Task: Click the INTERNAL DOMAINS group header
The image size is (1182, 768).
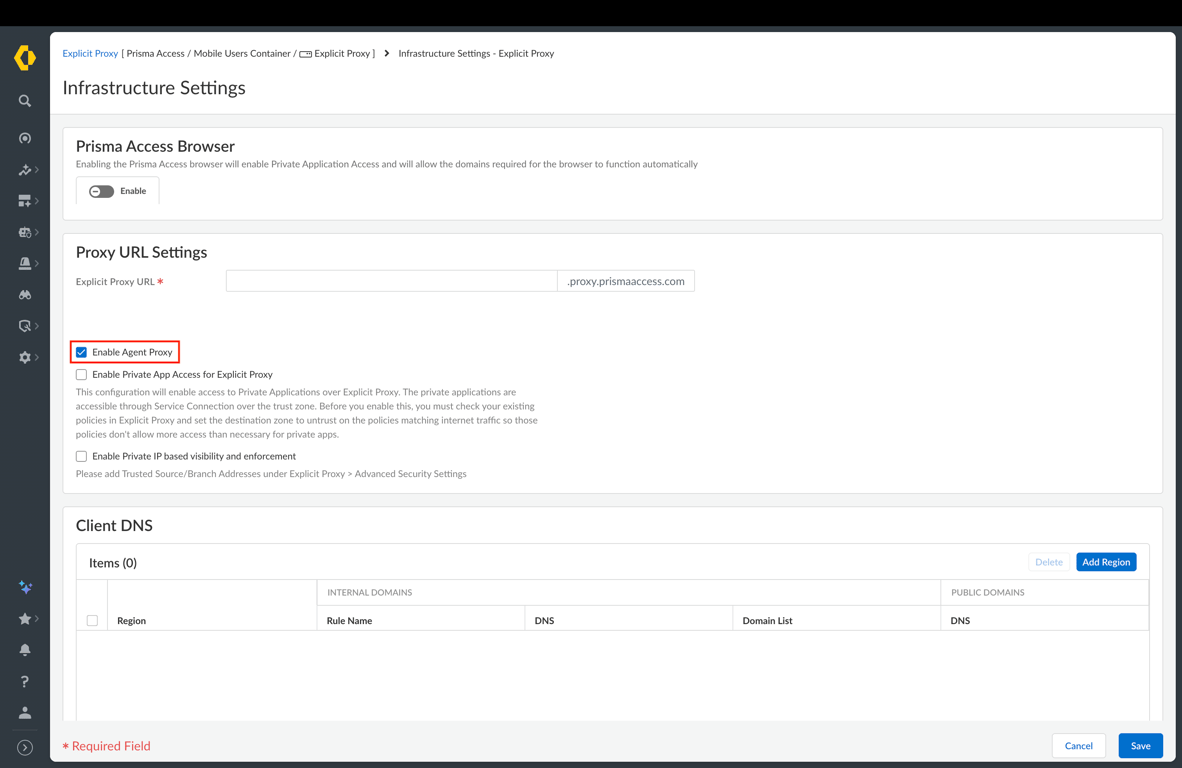Action: coord(369,592)
